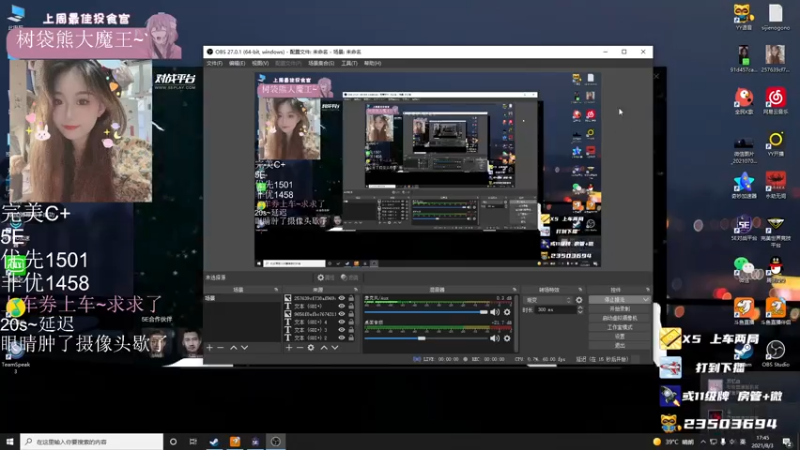This screenshot has height=450, width=800.
Task: Open the YY语音 desktop icon
Action: tap(743, 17)
